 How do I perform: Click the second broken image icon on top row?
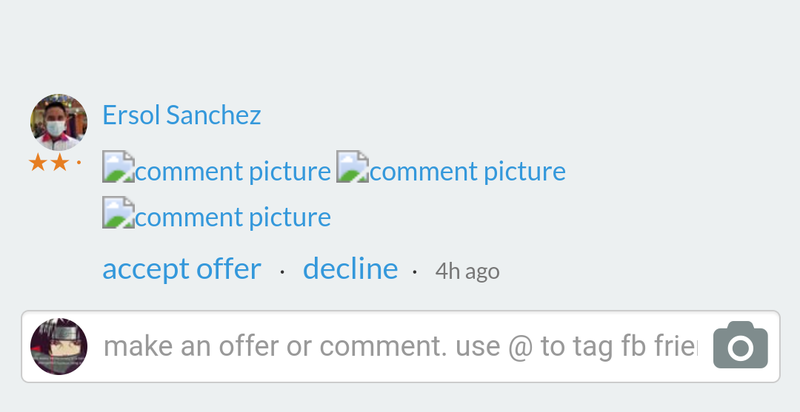(x=352, y=166)
